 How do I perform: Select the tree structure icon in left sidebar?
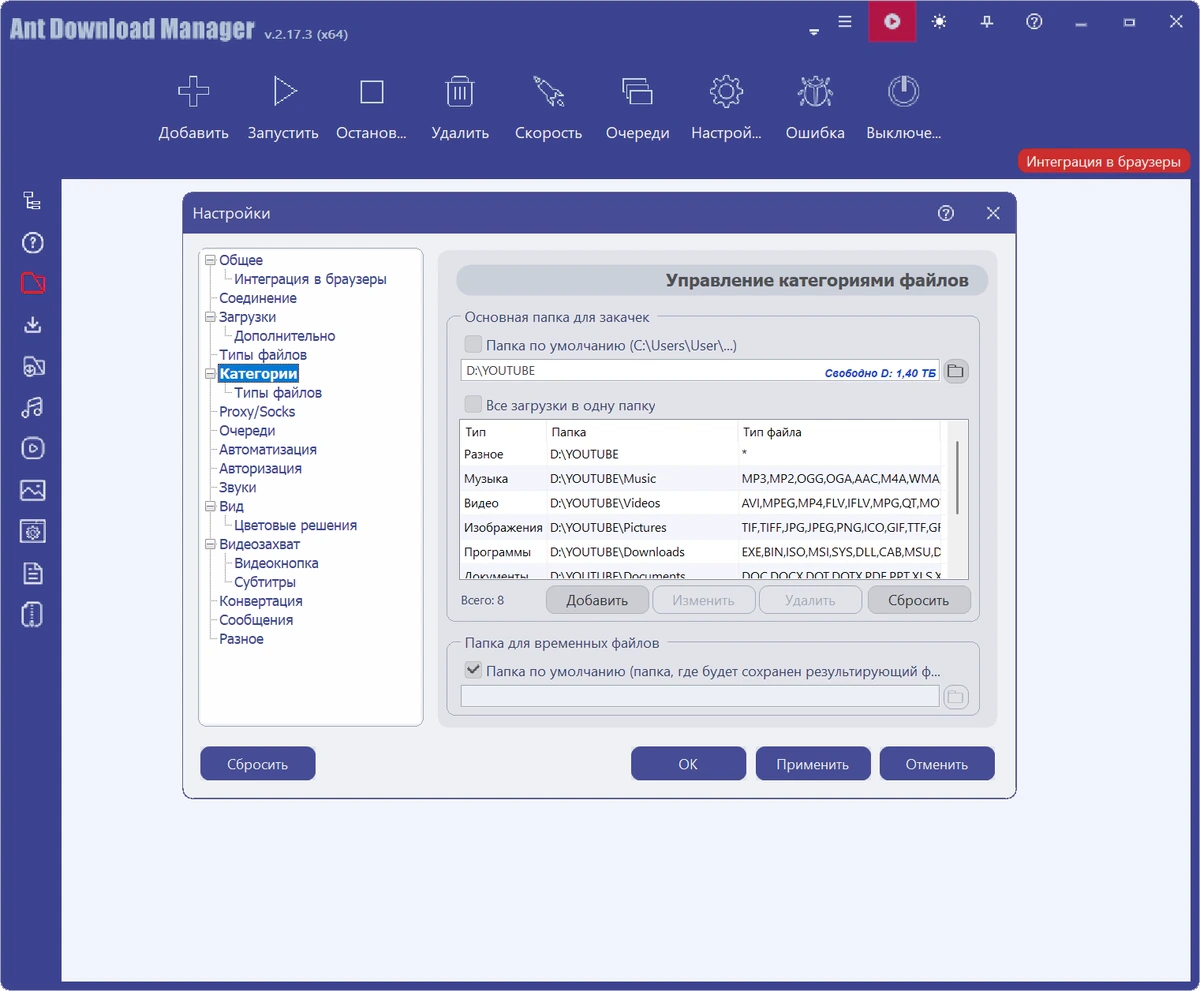click(x=32, y=200)
